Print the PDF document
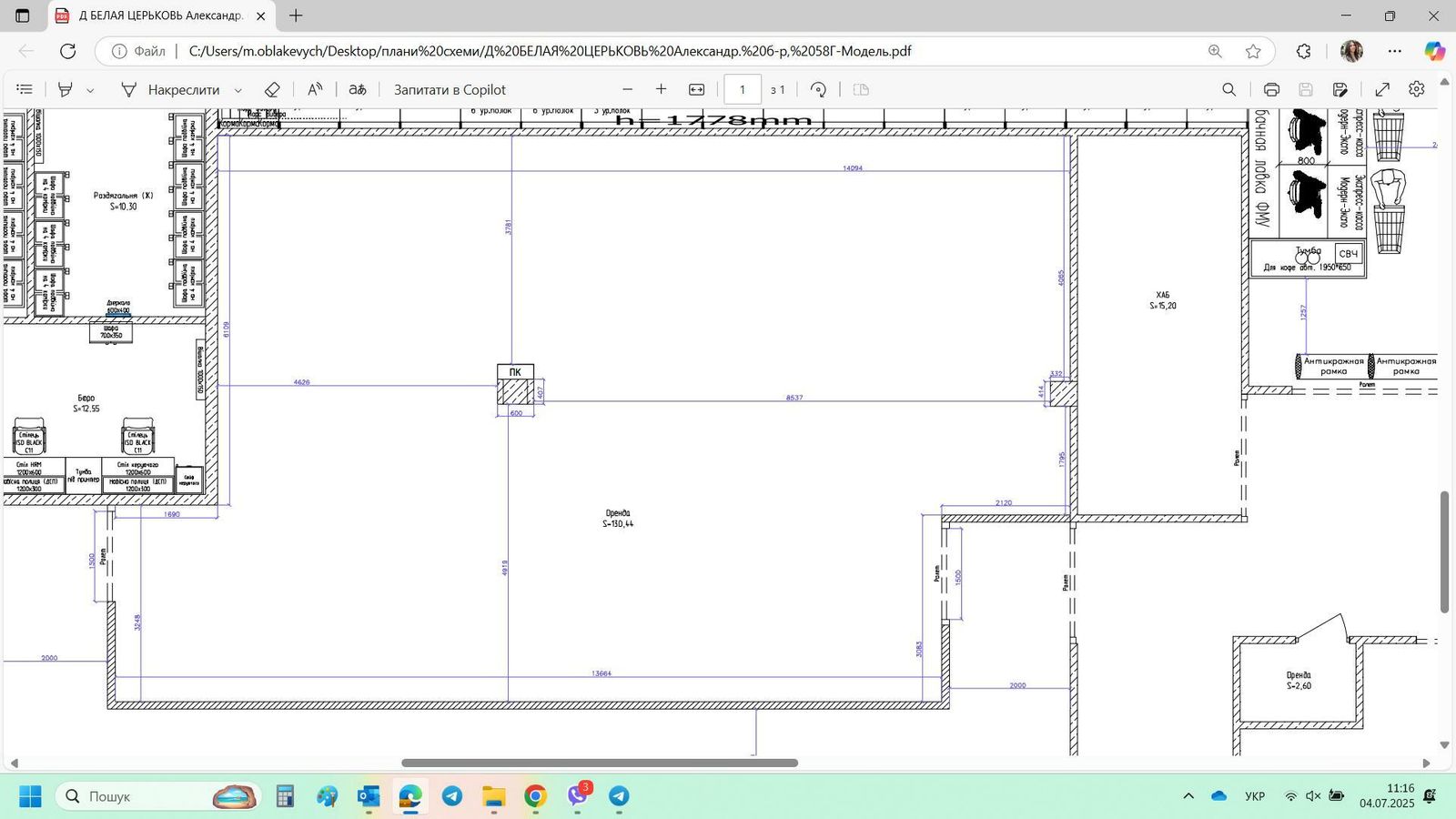This screenshot has height=819, width=1456. tap(1271, 89)
